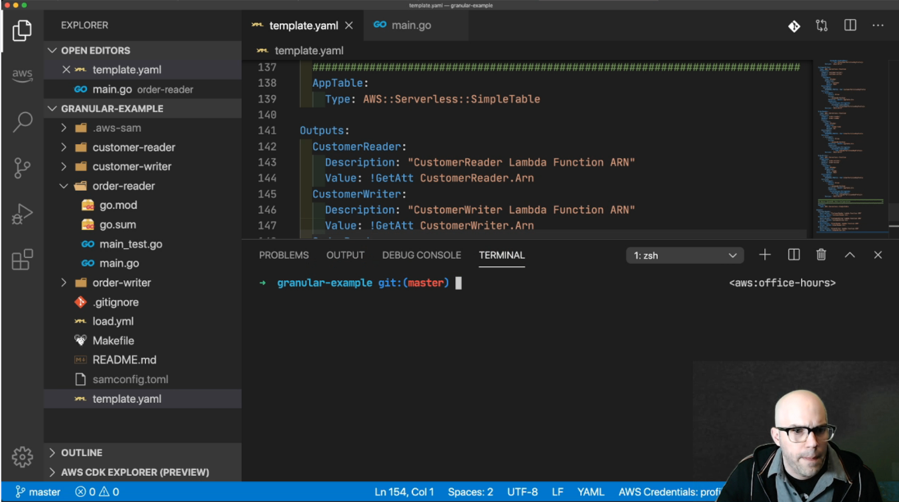The image size is (899, 502).
Task: Click the master branch in status bar
Action: [38, 492]
